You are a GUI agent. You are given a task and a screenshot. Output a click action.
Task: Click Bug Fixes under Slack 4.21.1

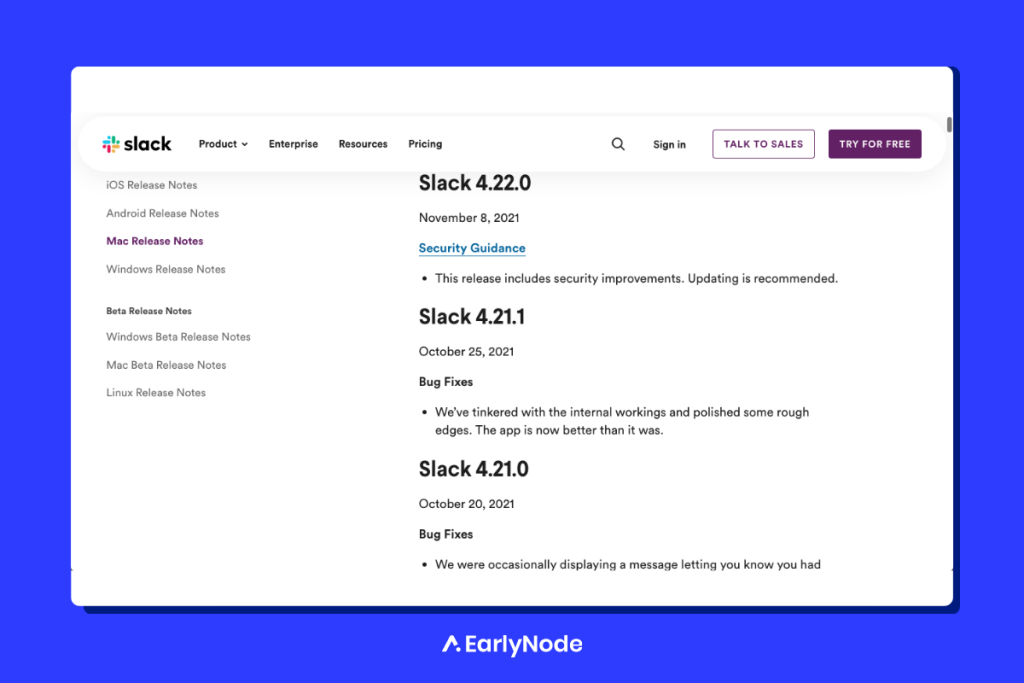point(446,382)
